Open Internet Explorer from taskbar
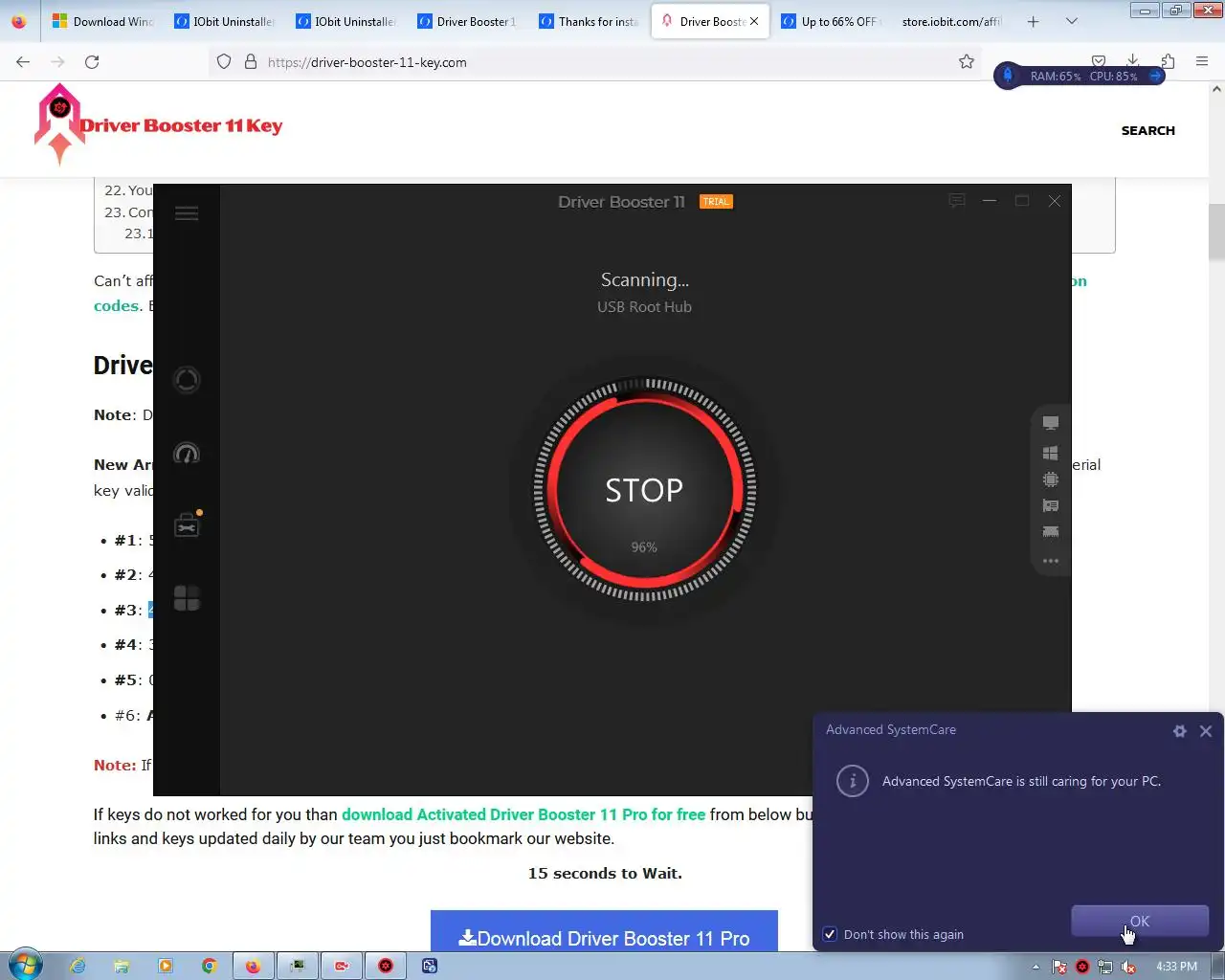The image size is (1225, 980). pyautogui.click(x=78, y=966)
